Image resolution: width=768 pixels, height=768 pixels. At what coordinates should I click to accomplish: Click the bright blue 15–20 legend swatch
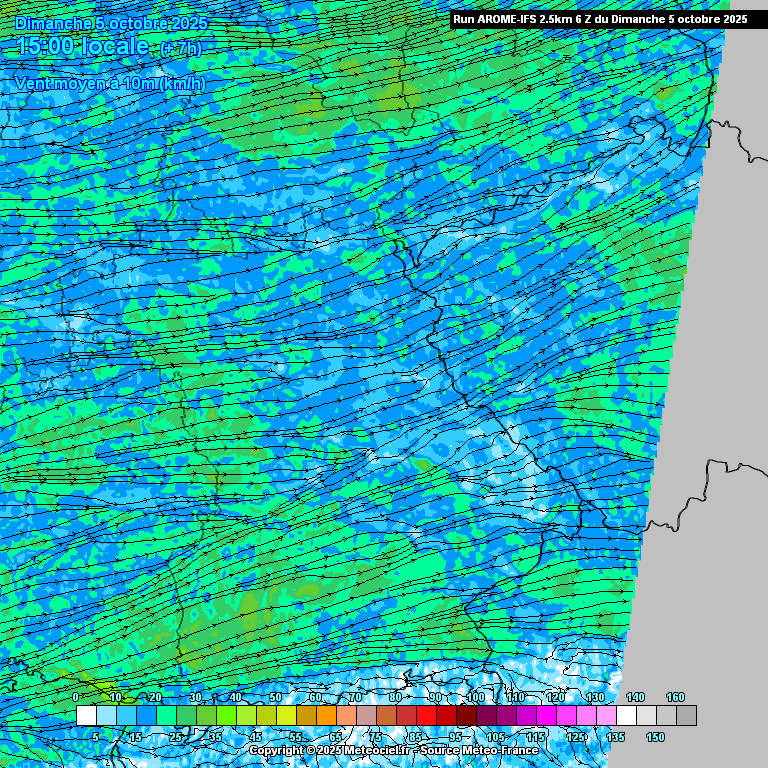pyautogui.click(x=146, y=716)
